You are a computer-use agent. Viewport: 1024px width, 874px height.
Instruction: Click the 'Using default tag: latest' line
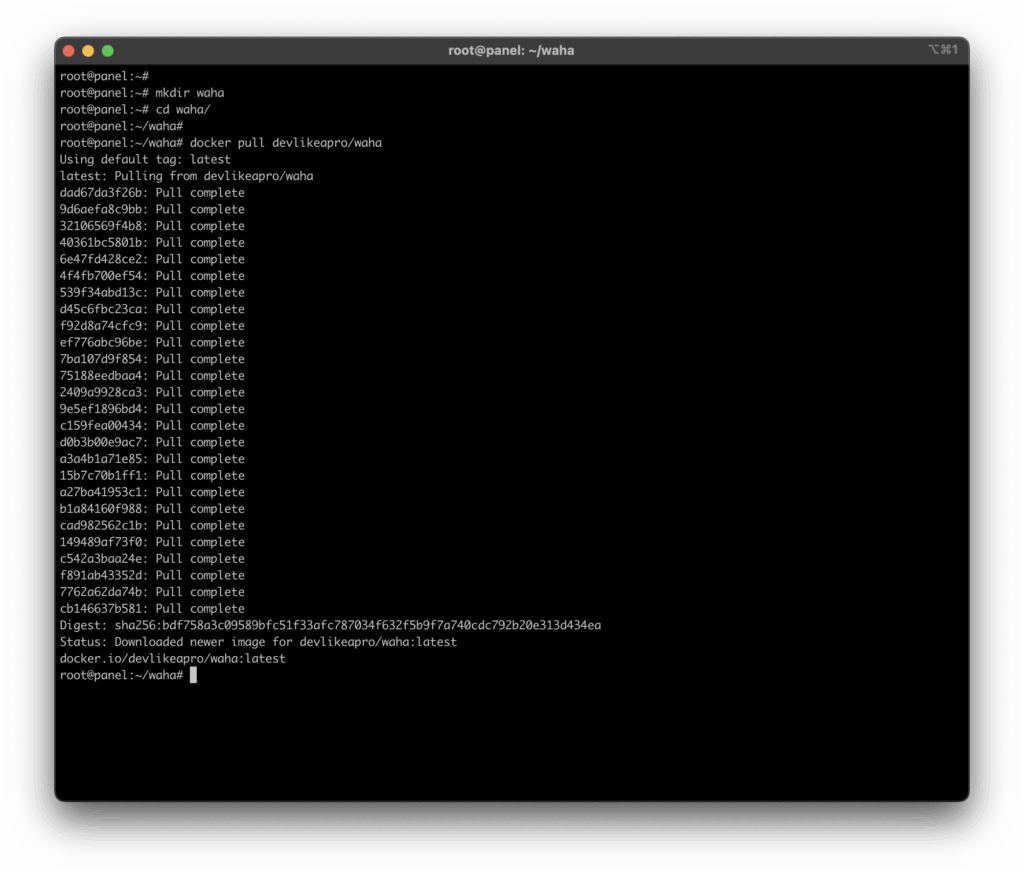(145, 160)
